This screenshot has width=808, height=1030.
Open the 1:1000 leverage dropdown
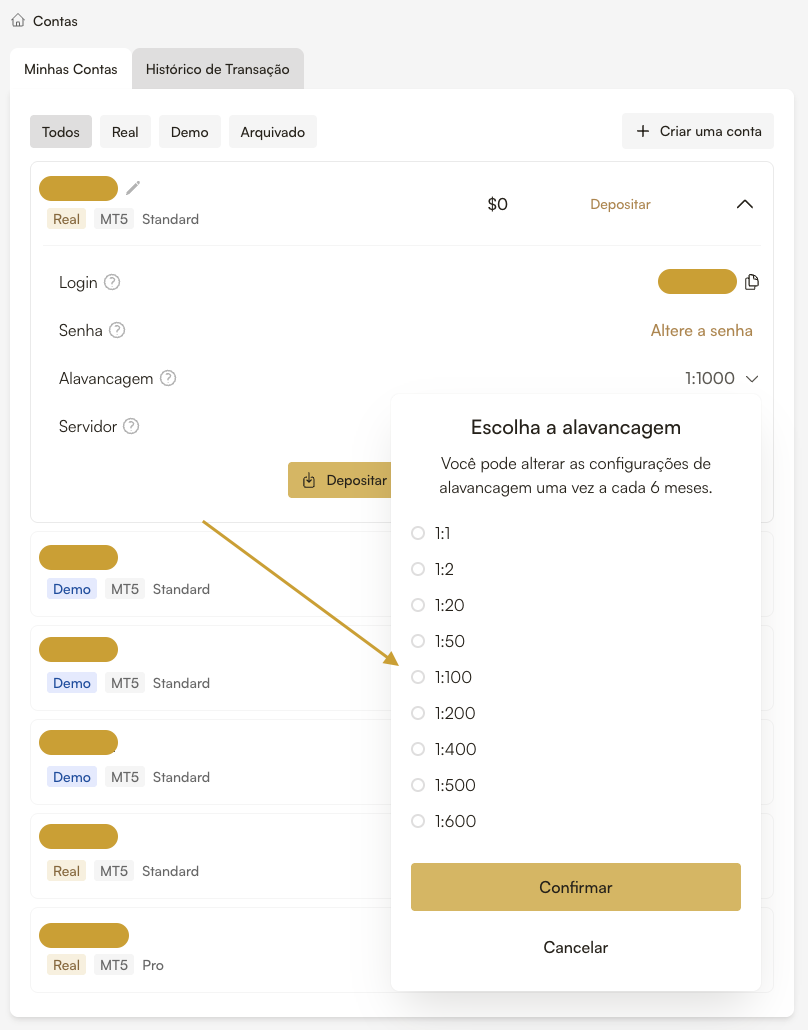click(722, 378)
